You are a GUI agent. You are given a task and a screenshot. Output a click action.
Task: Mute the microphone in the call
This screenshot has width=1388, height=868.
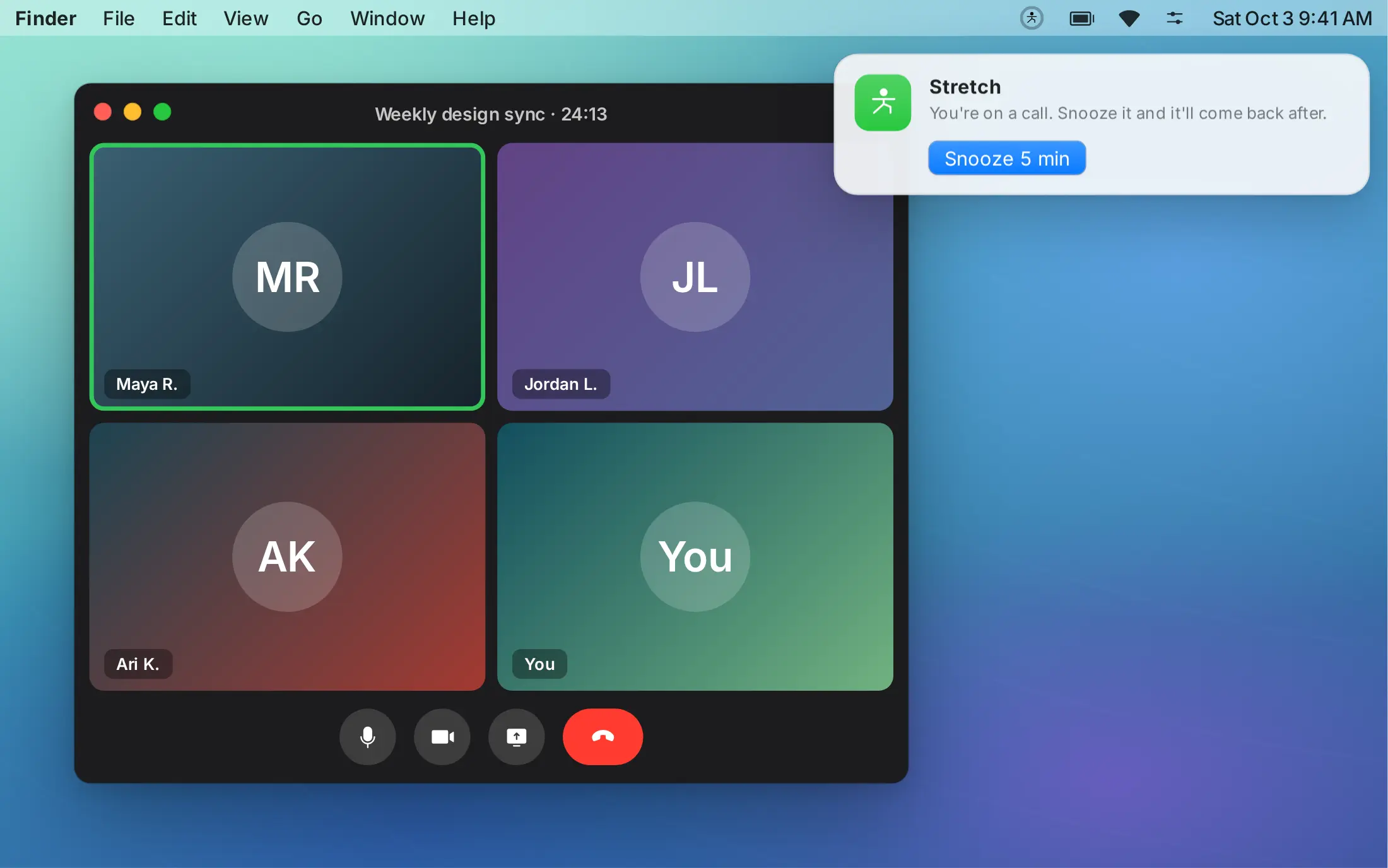click(x=367, y=737)
